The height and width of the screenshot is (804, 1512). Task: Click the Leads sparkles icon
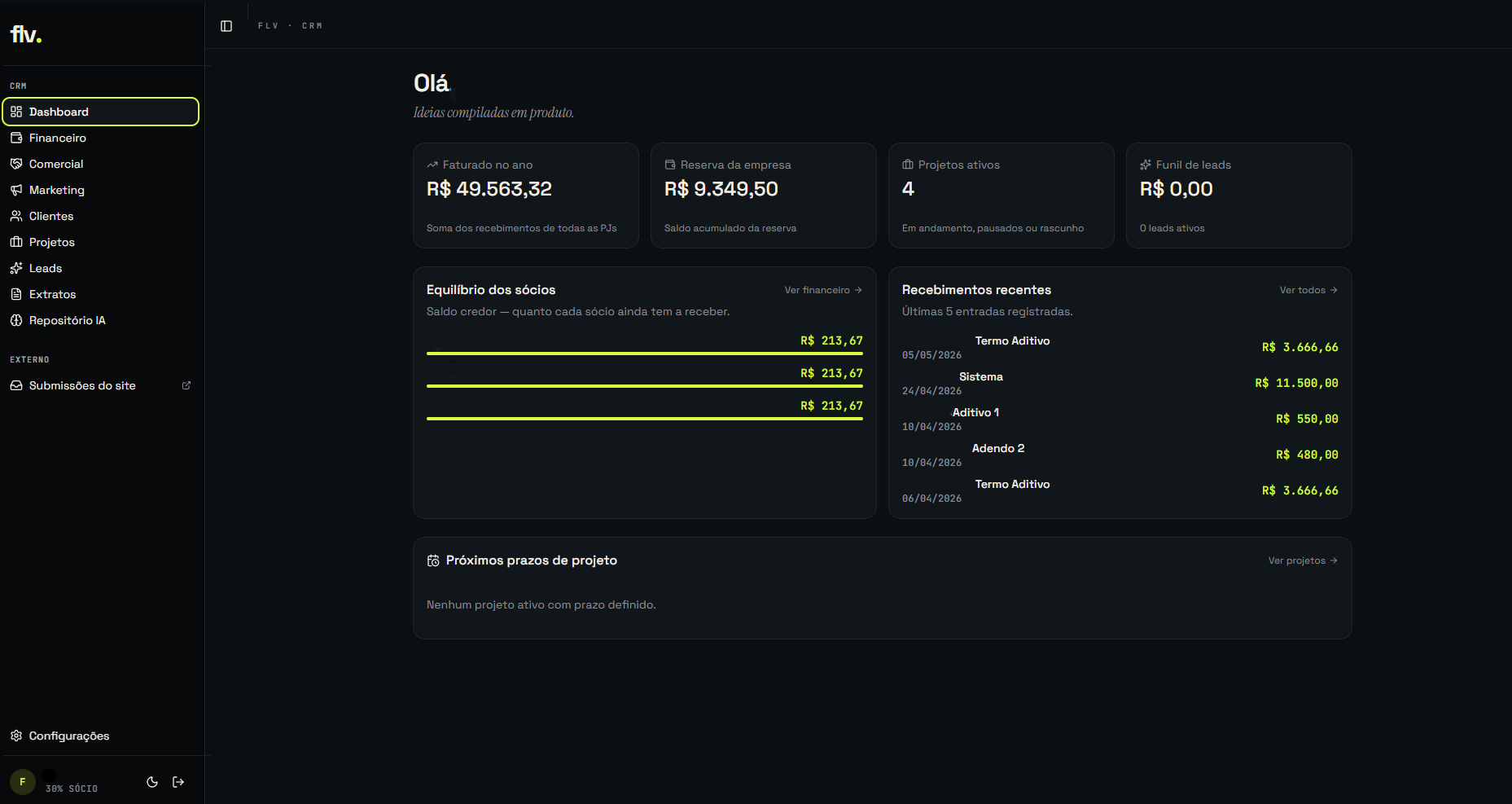click(x=16, y=268)
